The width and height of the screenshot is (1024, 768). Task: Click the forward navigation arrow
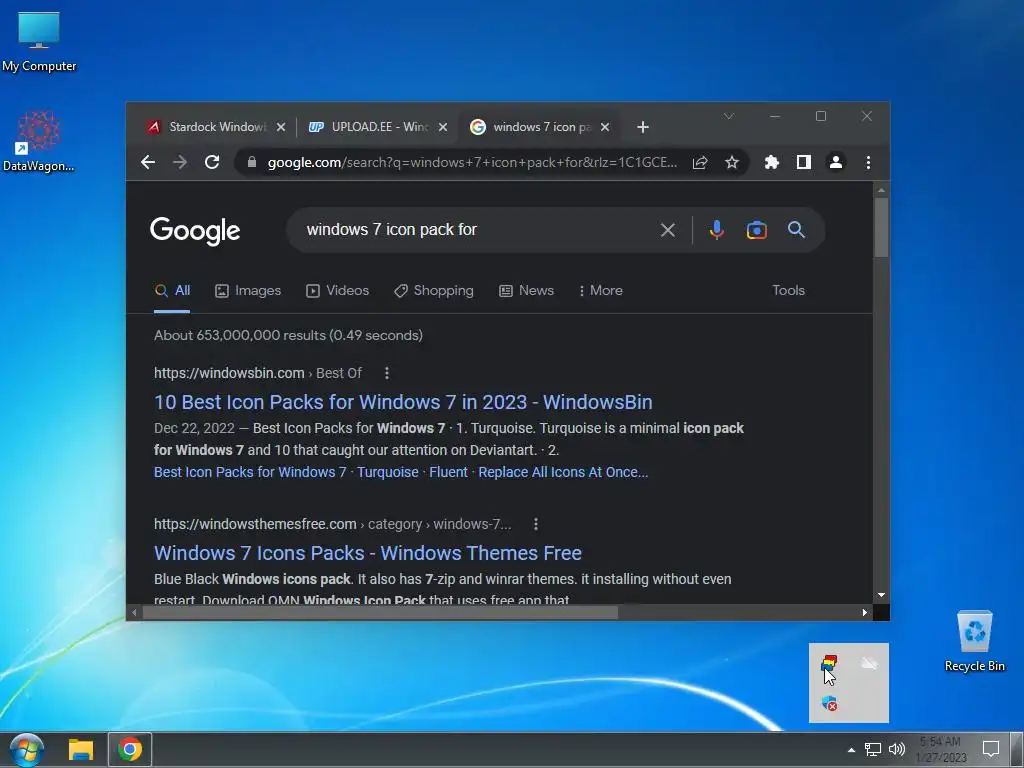coord(180,162)
